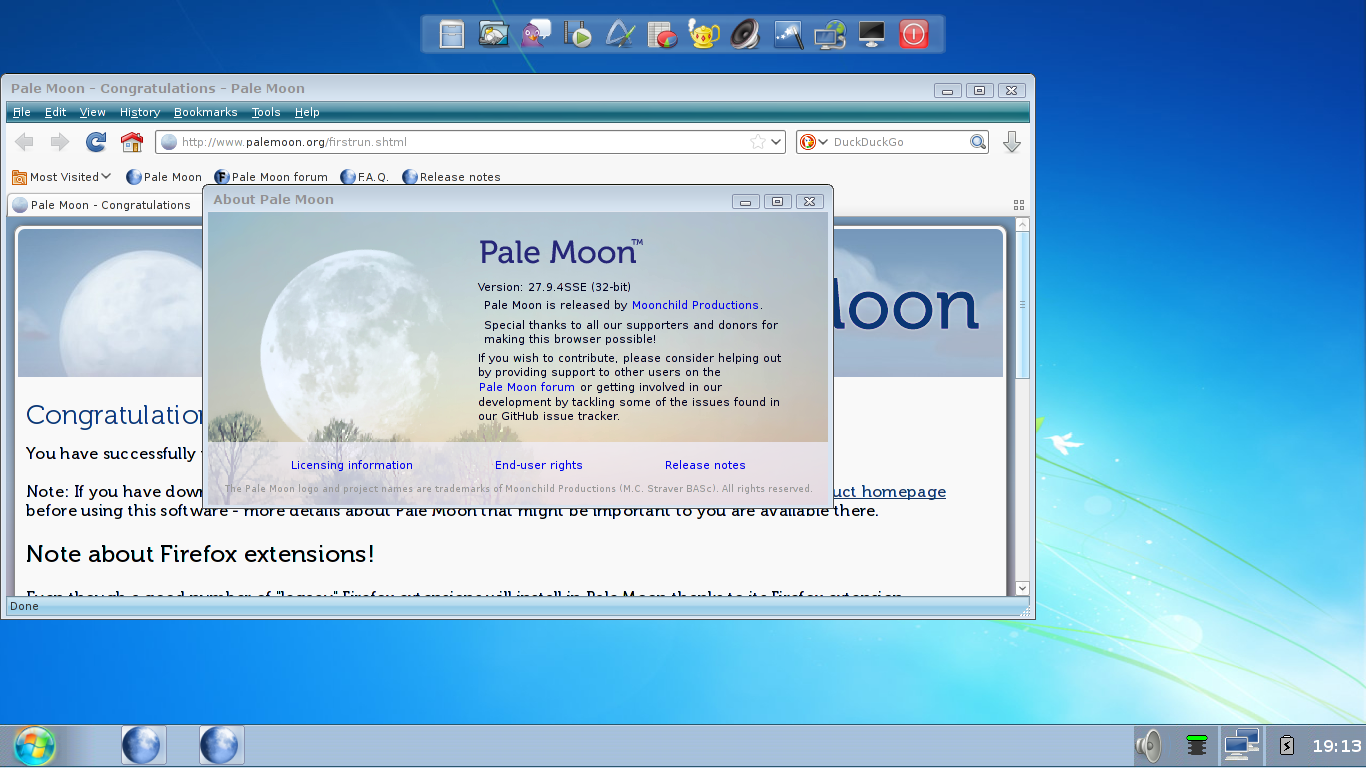The height and width of the screenshot is (768, 1366).
Task: Select the Pale Moon - Congratulations tab
Action: pos(104,205)
